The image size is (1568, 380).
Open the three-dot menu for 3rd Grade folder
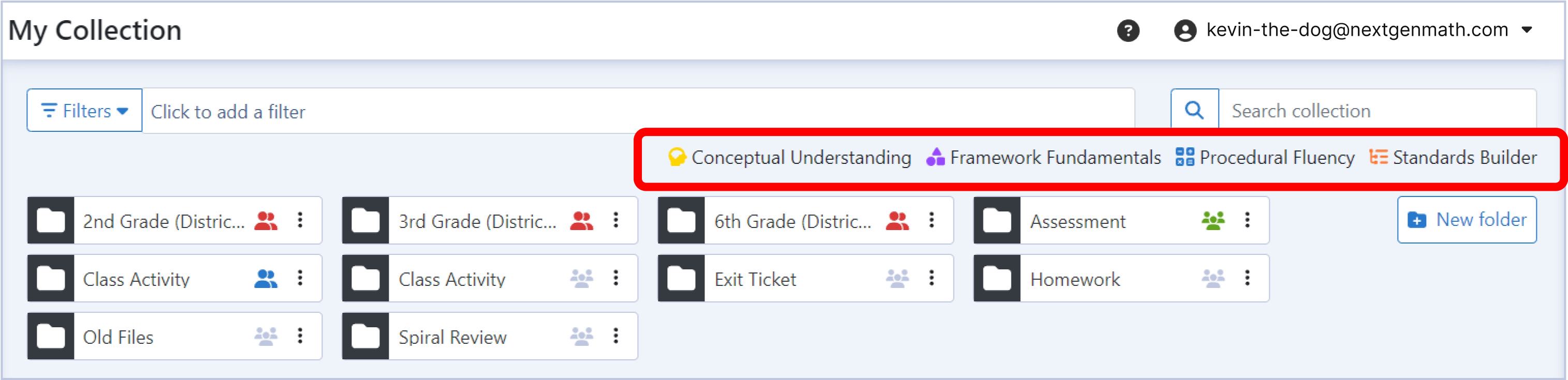(x=616, y=220)
